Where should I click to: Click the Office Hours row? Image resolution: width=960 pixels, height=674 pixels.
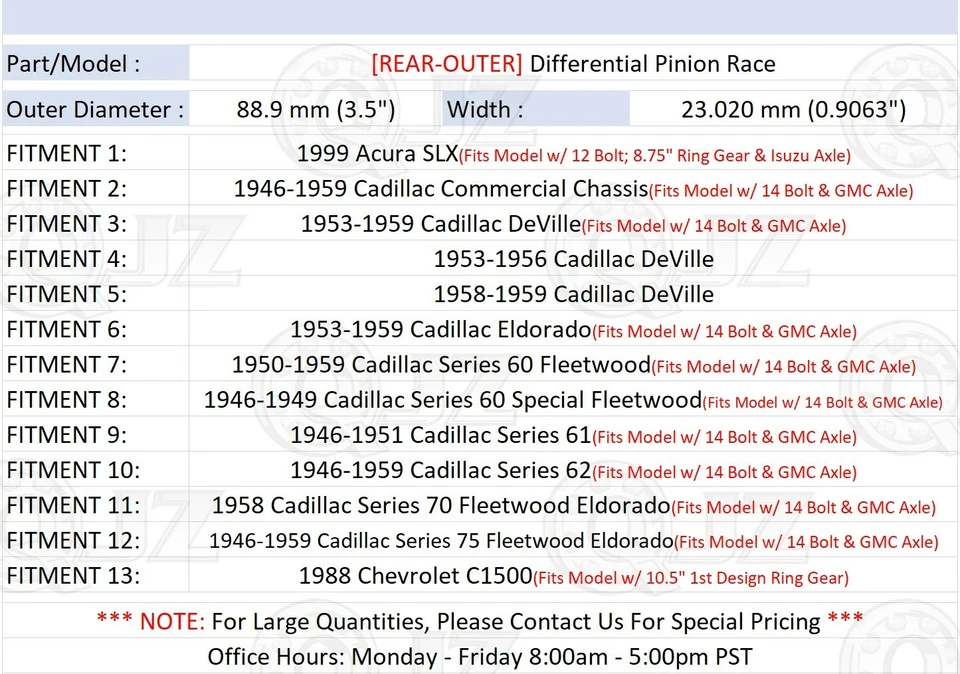(x=480, y=657)
